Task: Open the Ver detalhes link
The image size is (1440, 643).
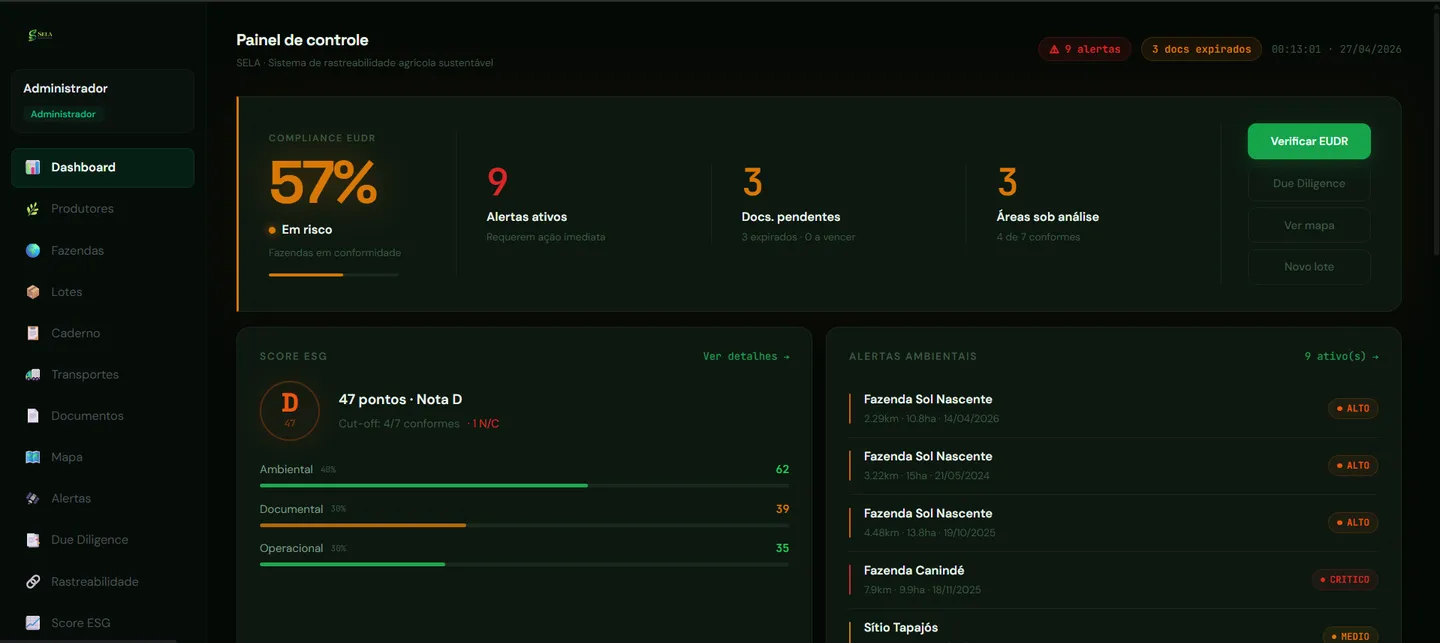Action: (x=746, y=356)
